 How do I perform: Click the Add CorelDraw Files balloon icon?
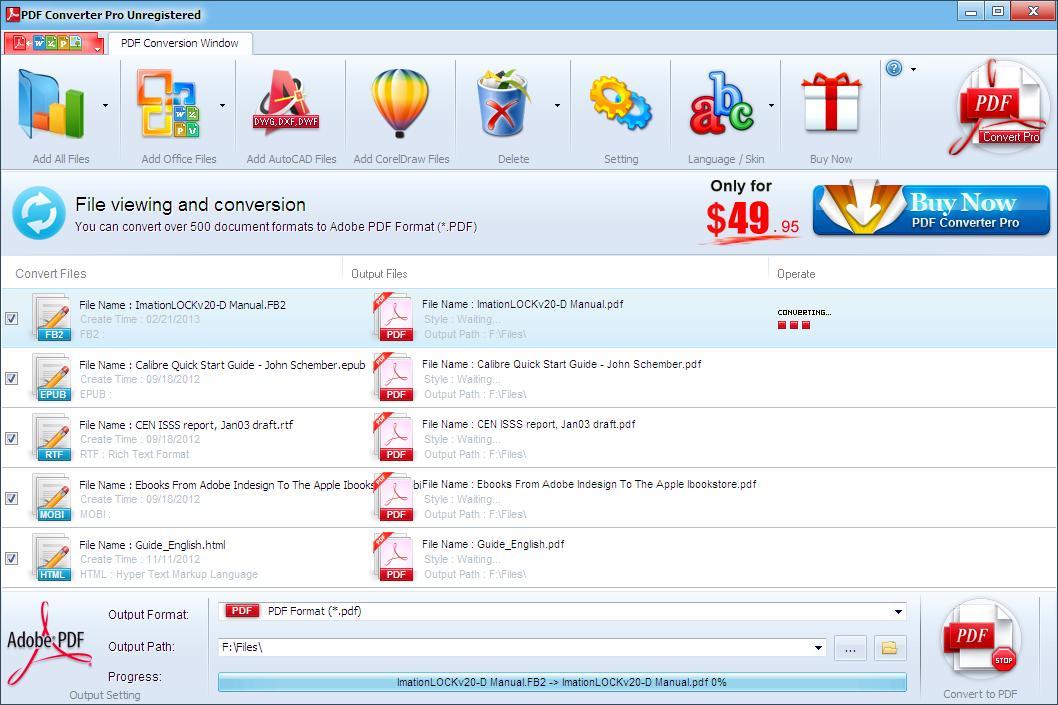point(400,105)
